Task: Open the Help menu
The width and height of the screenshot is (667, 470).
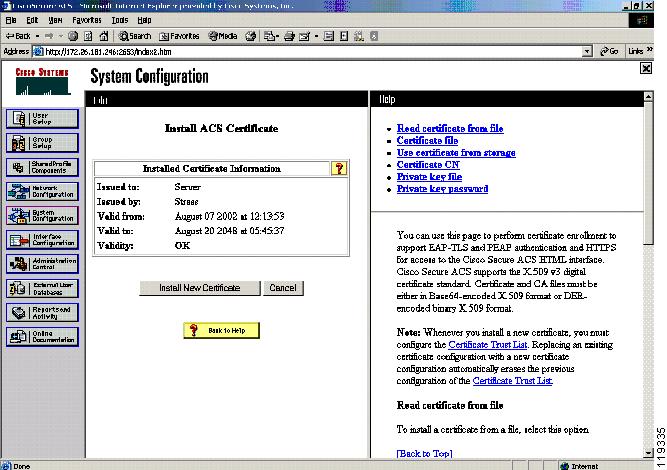Action: tap(144, 20)
